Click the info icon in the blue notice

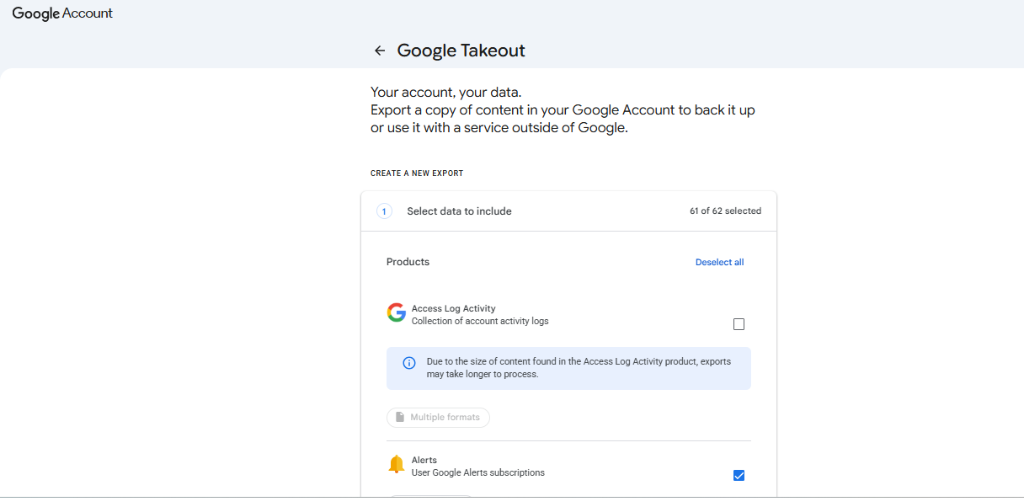click(409, 364)
